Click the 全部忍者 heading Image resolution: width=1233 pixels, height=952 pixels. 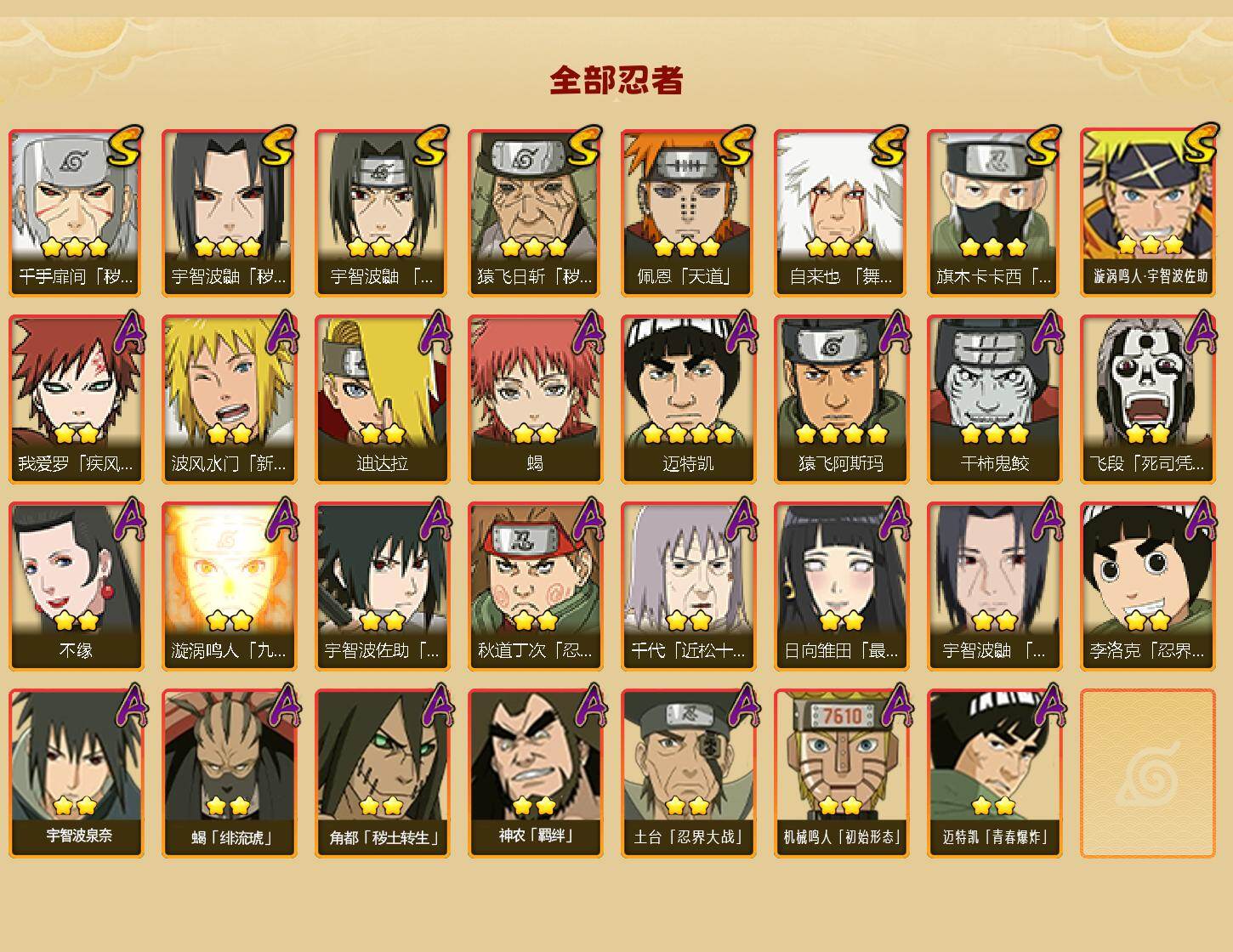[x=616, y=81]
